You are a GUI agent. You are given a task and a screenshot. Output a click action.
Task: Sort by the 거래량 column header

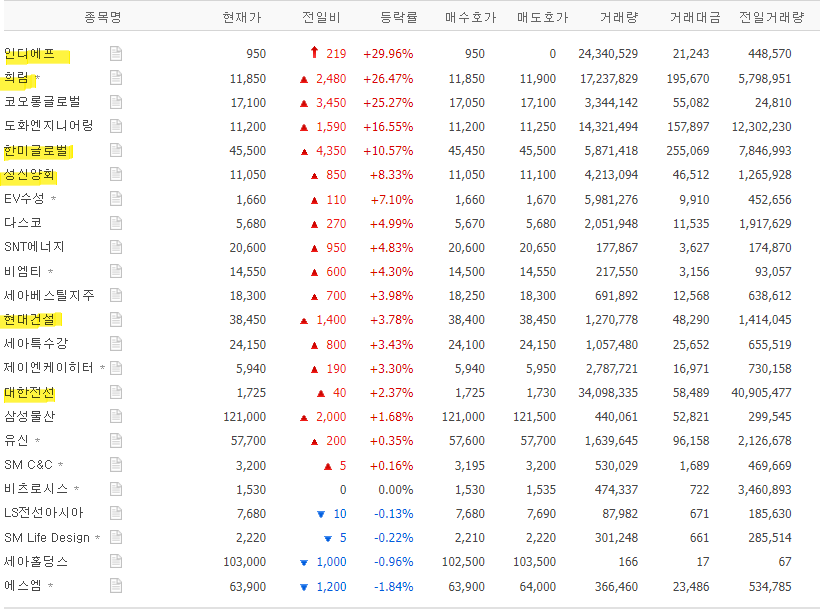(619, 17)
